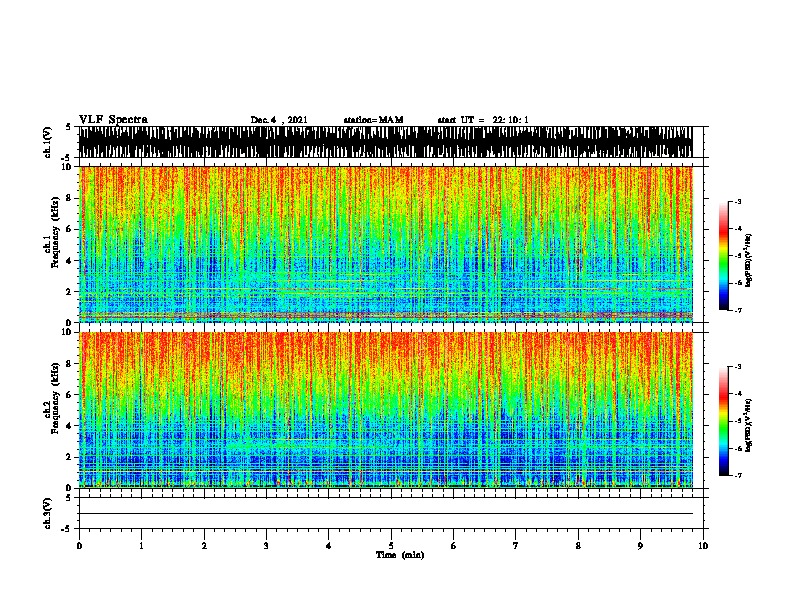Click the ch.1 voltage waveform strip

pos(385,142)
